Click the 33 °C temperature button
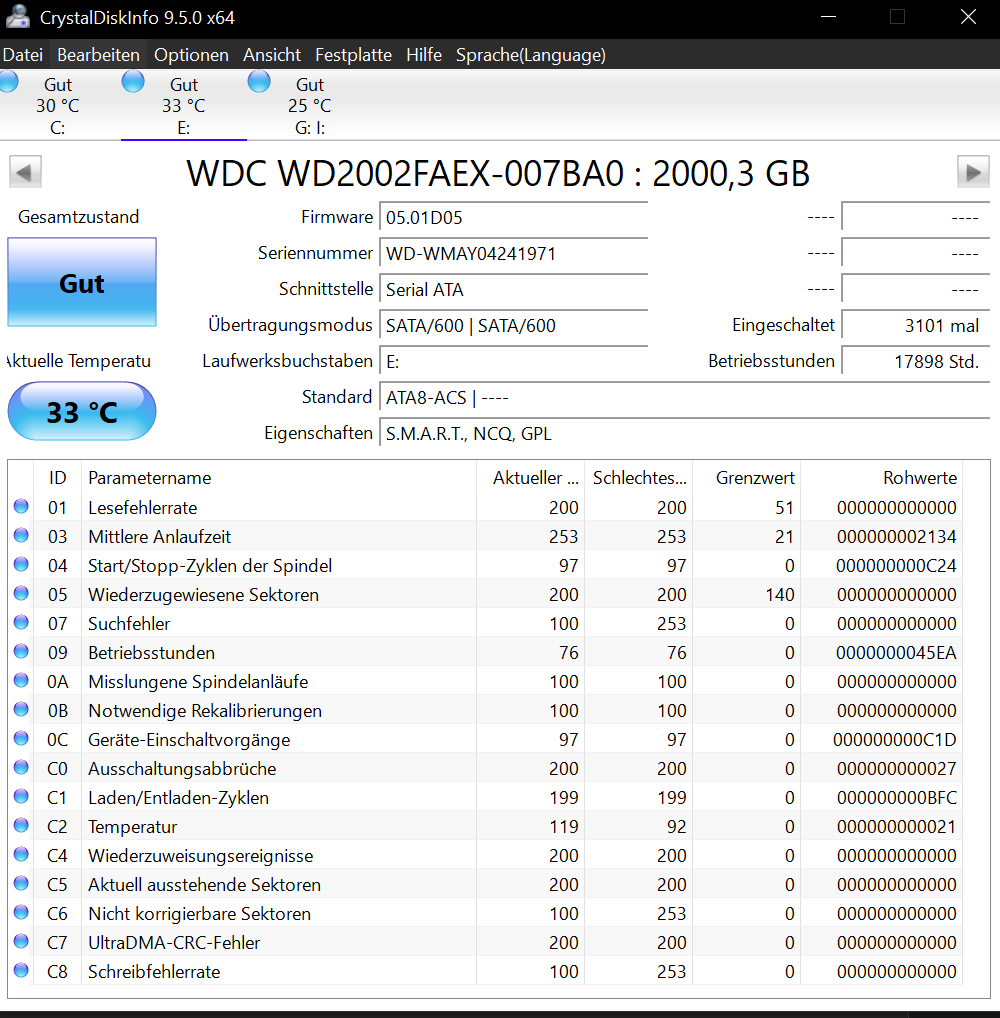Viewport: 1000px width, 1018px height. click(82, 411)
